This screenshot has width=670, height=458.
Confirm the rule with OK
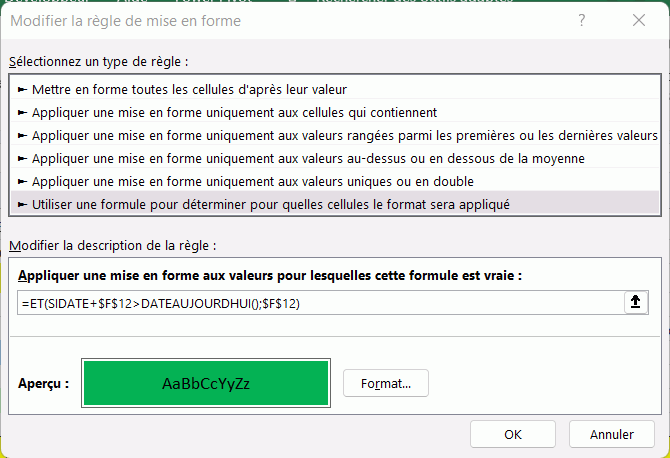click(x=513, y=434)
